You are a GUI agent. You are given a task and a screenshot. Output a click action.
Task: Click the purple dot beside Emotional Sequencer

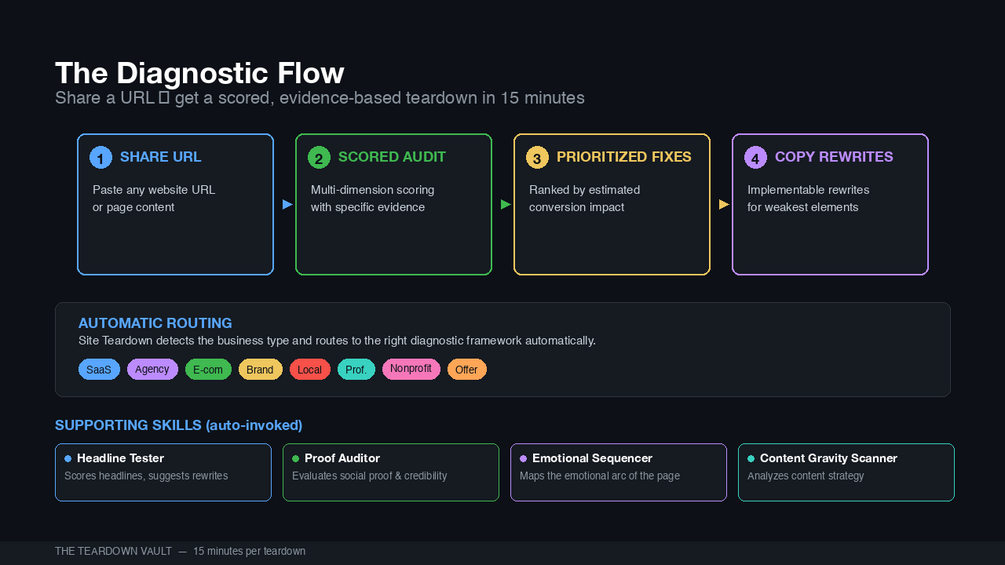(523, 459)
